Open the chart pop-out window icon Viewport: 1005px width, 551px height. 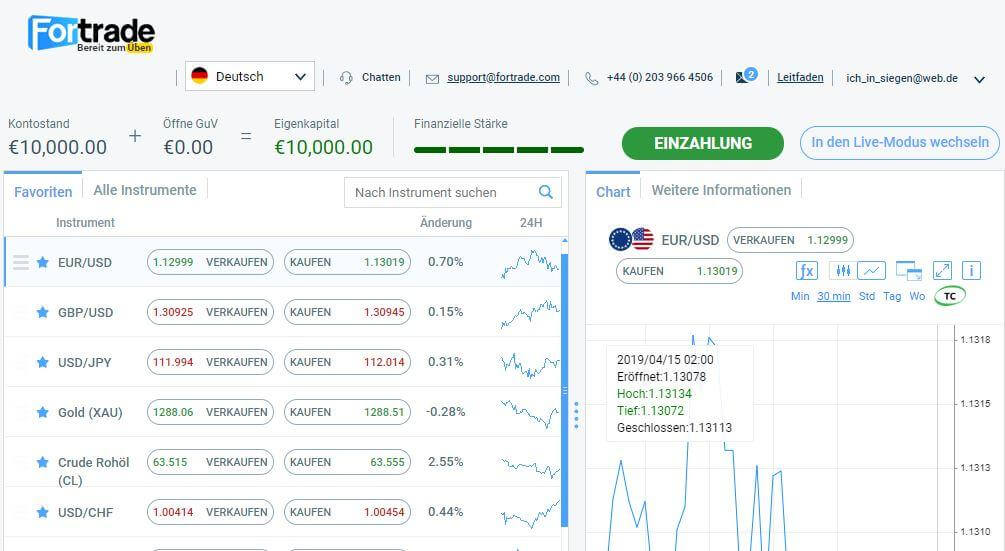[908, 270]
